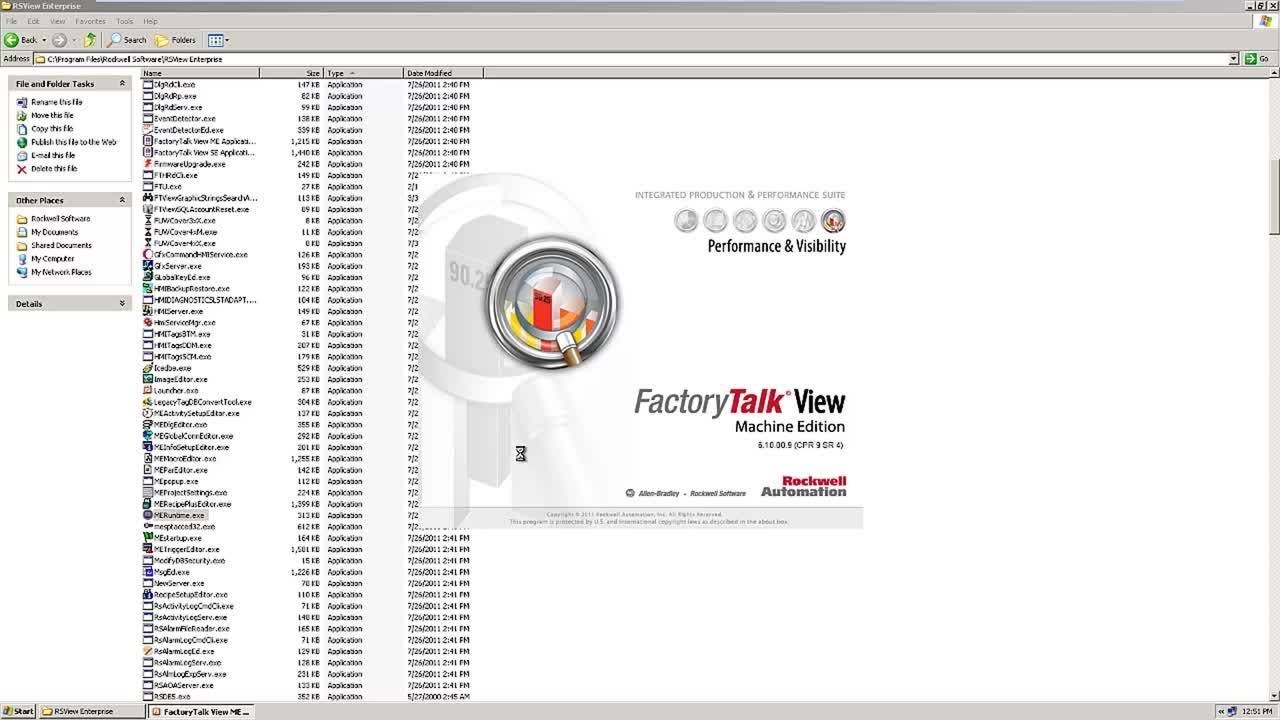Open My Network Places link

point(61,272)
